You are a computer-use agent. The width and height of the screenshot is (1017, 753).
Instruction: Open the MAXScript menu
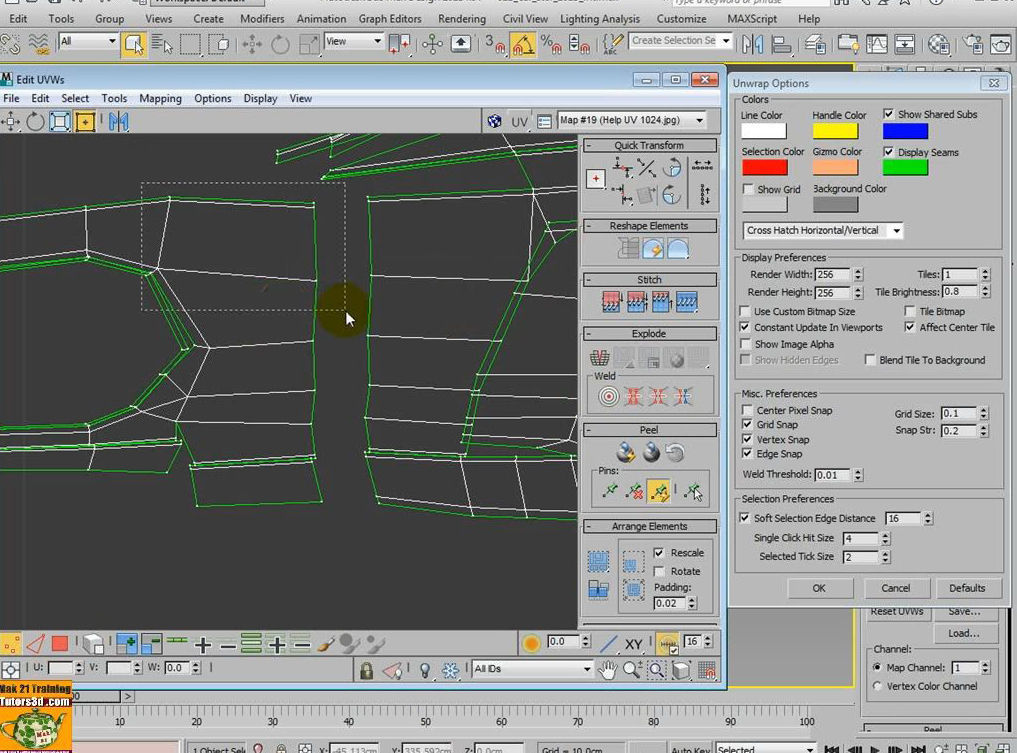(x=752, y=19)
